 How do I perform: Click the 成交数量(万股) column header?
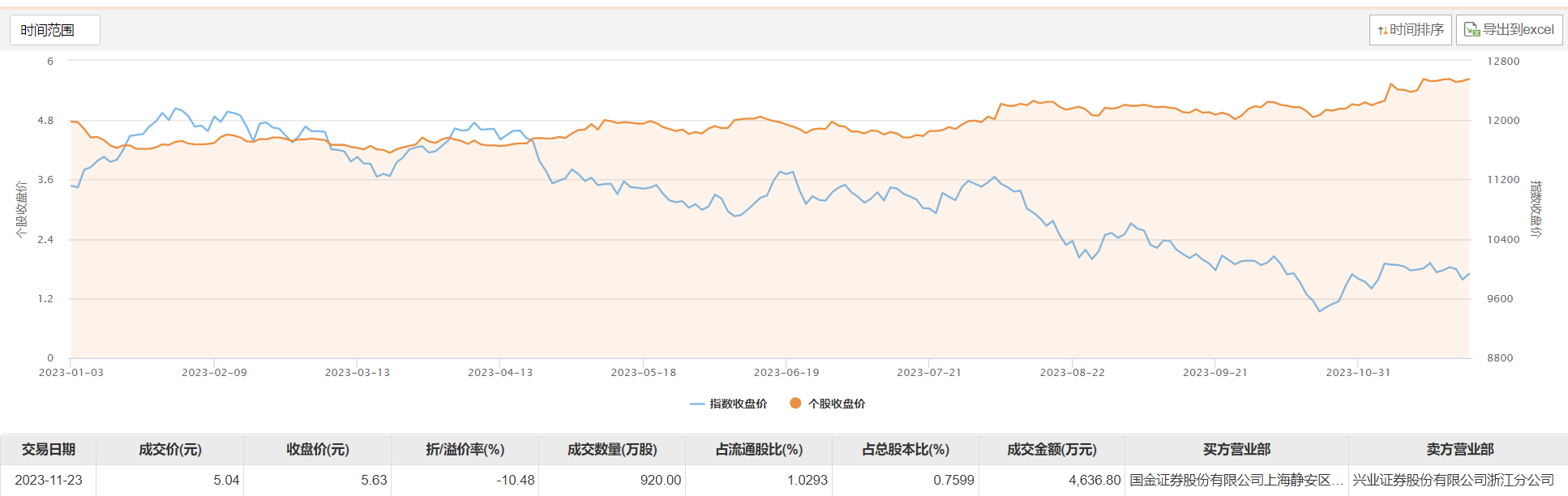tap(612, 449)
